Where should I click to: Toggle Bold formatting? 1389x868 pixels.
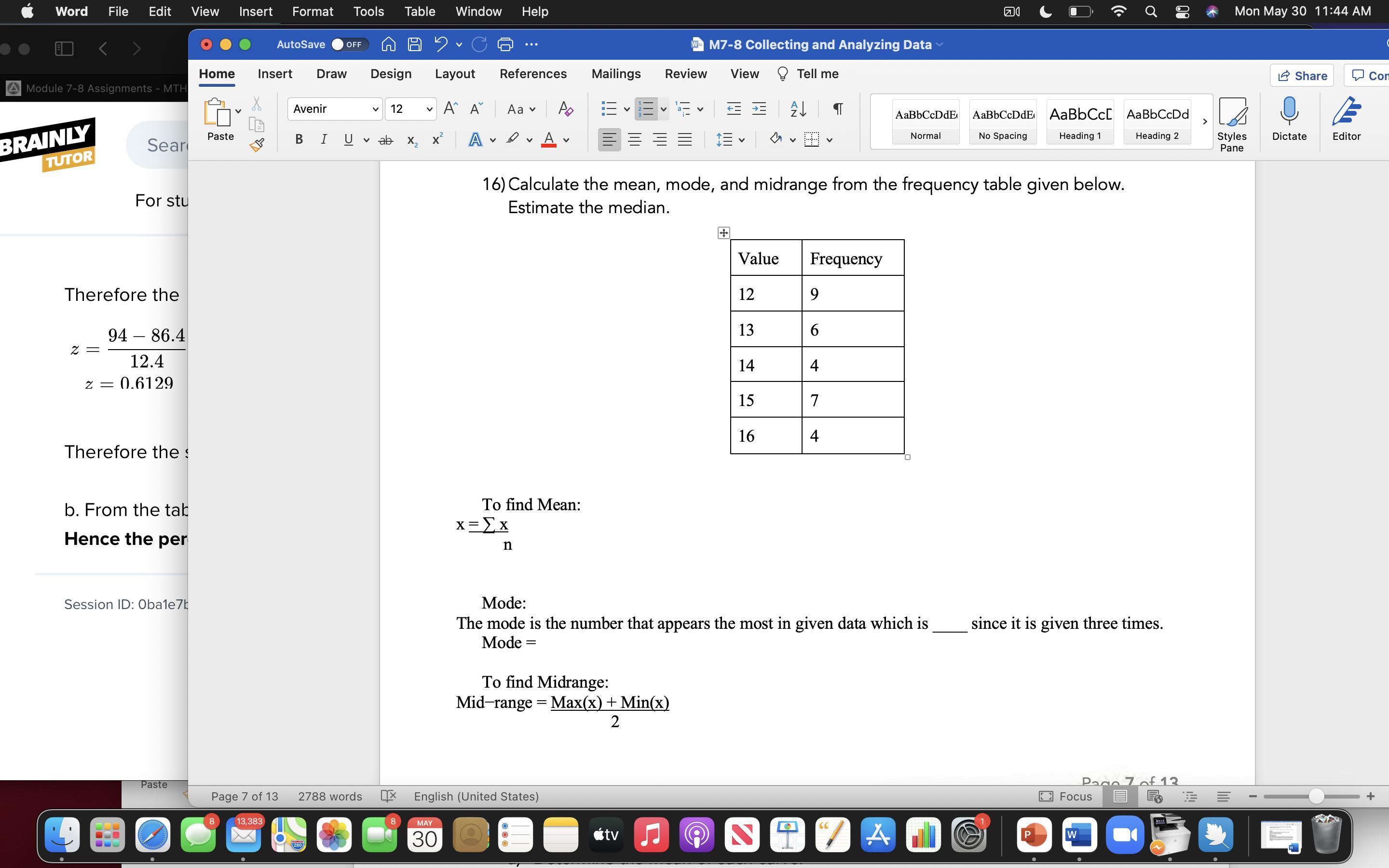coord(299,139)
